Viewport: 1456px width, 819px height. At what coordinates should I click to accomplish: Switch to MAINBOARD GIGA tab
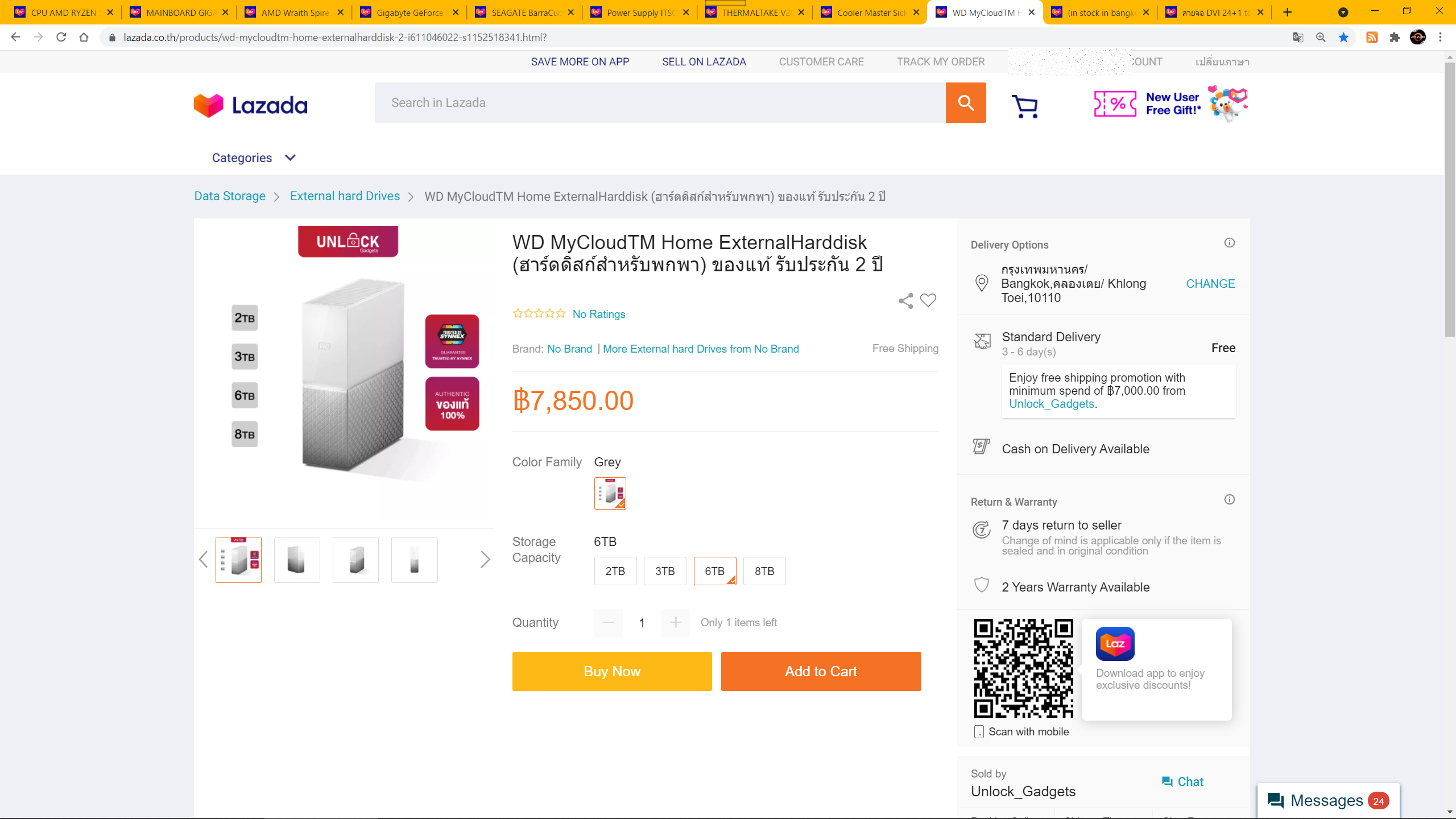pos(179,13)
